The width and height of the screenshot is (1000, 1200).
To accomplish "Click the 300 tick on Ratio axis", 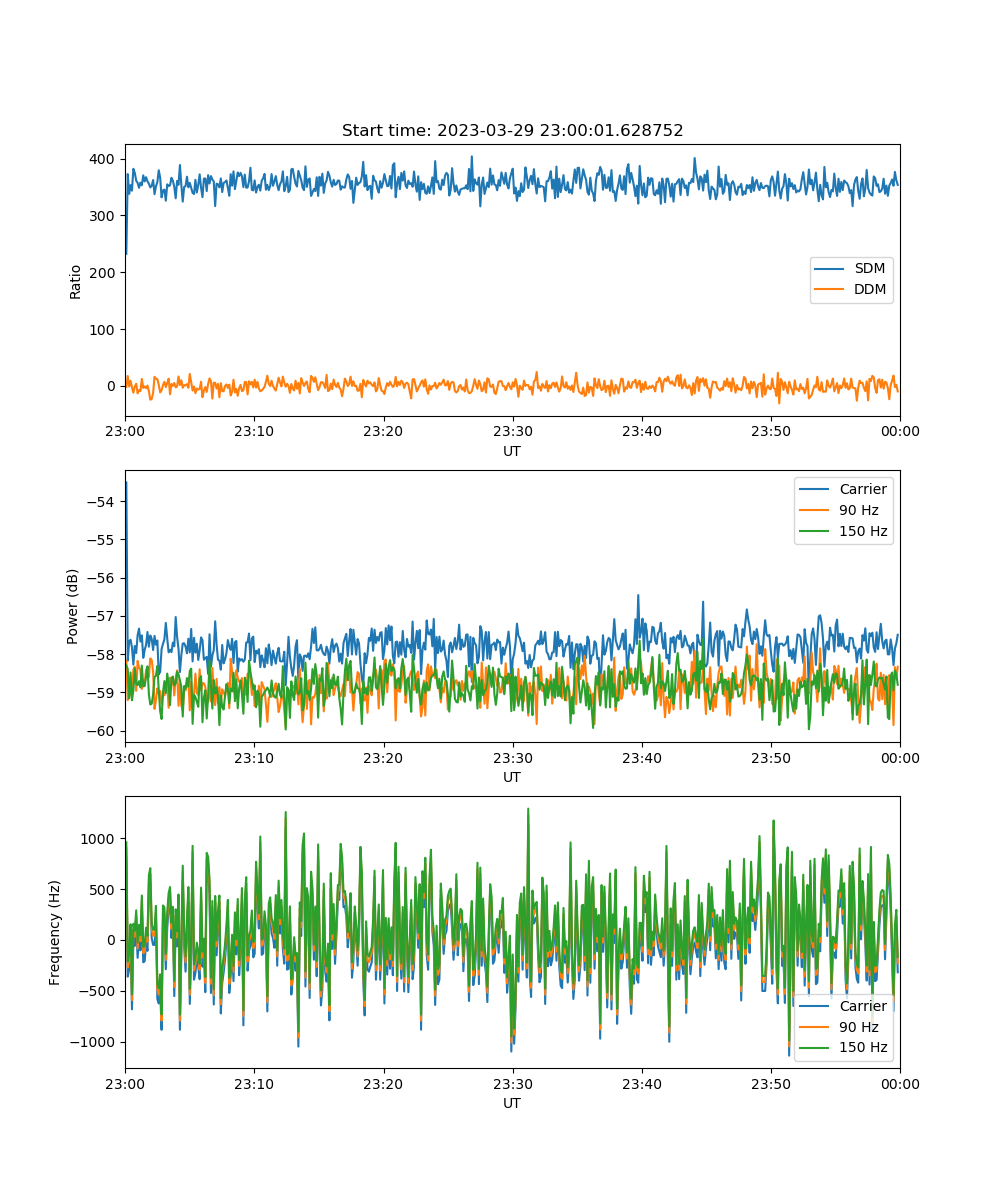I will click(104, 216).
